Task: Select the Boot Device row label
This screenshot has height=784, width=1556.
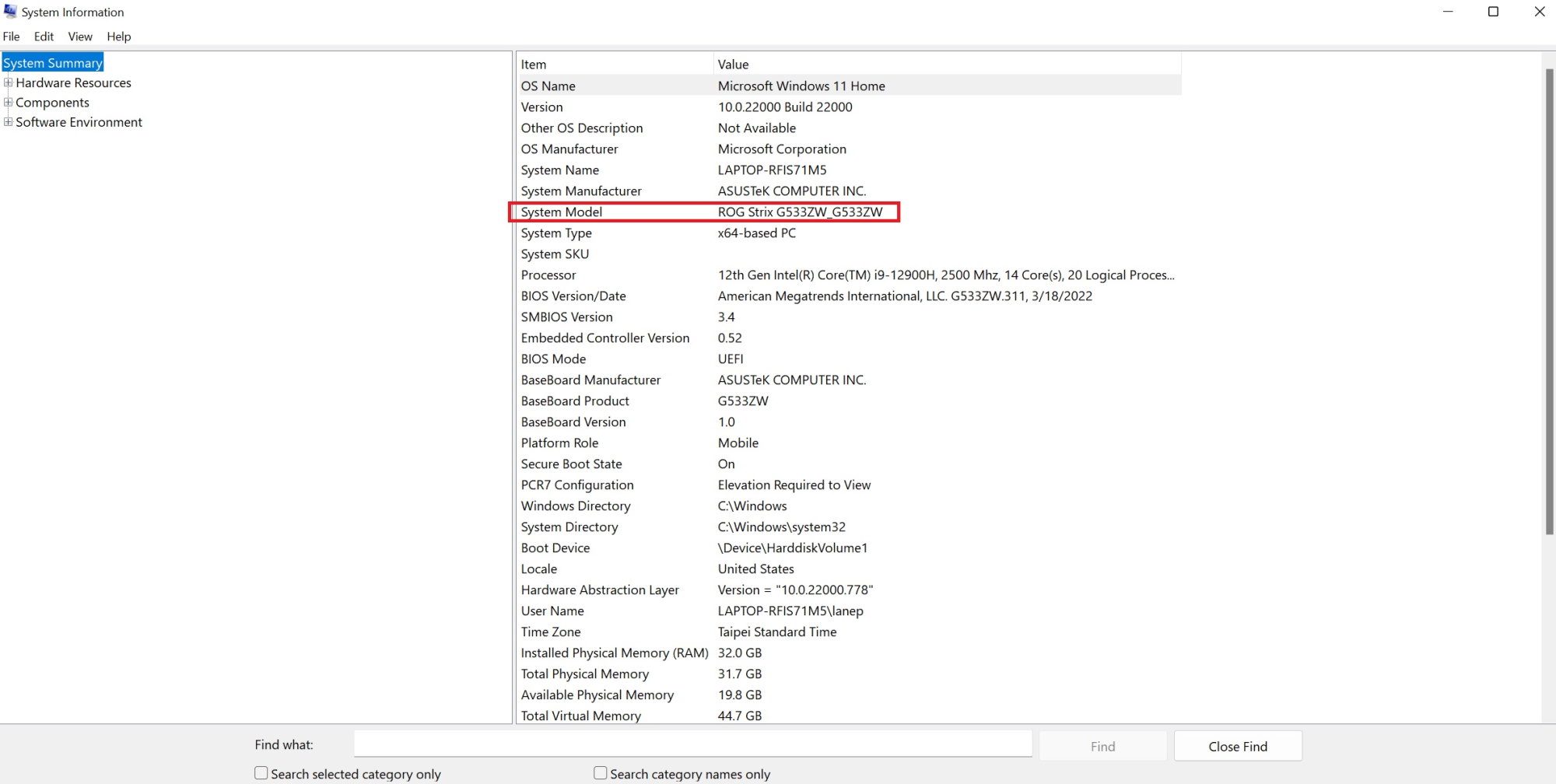Action: [x=555, y=548]
